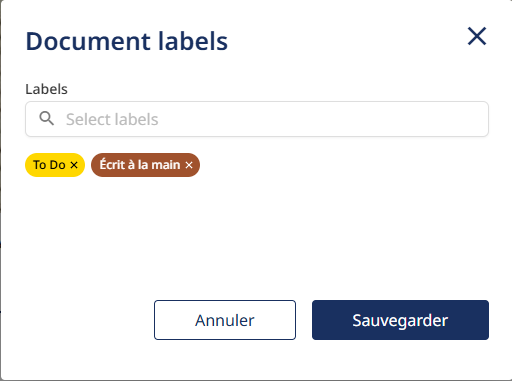This screenshot has width=512, height=381.
Task: Open the labels selection combo box
Action: click(257, 119)
